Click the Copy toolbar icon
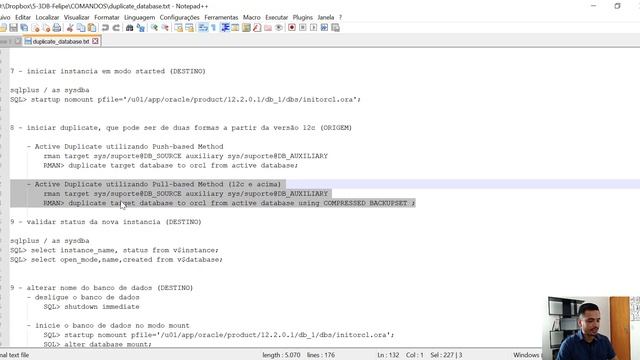This screenshot has width=640, height=360. pyautogui.click(x=81, y=28)
